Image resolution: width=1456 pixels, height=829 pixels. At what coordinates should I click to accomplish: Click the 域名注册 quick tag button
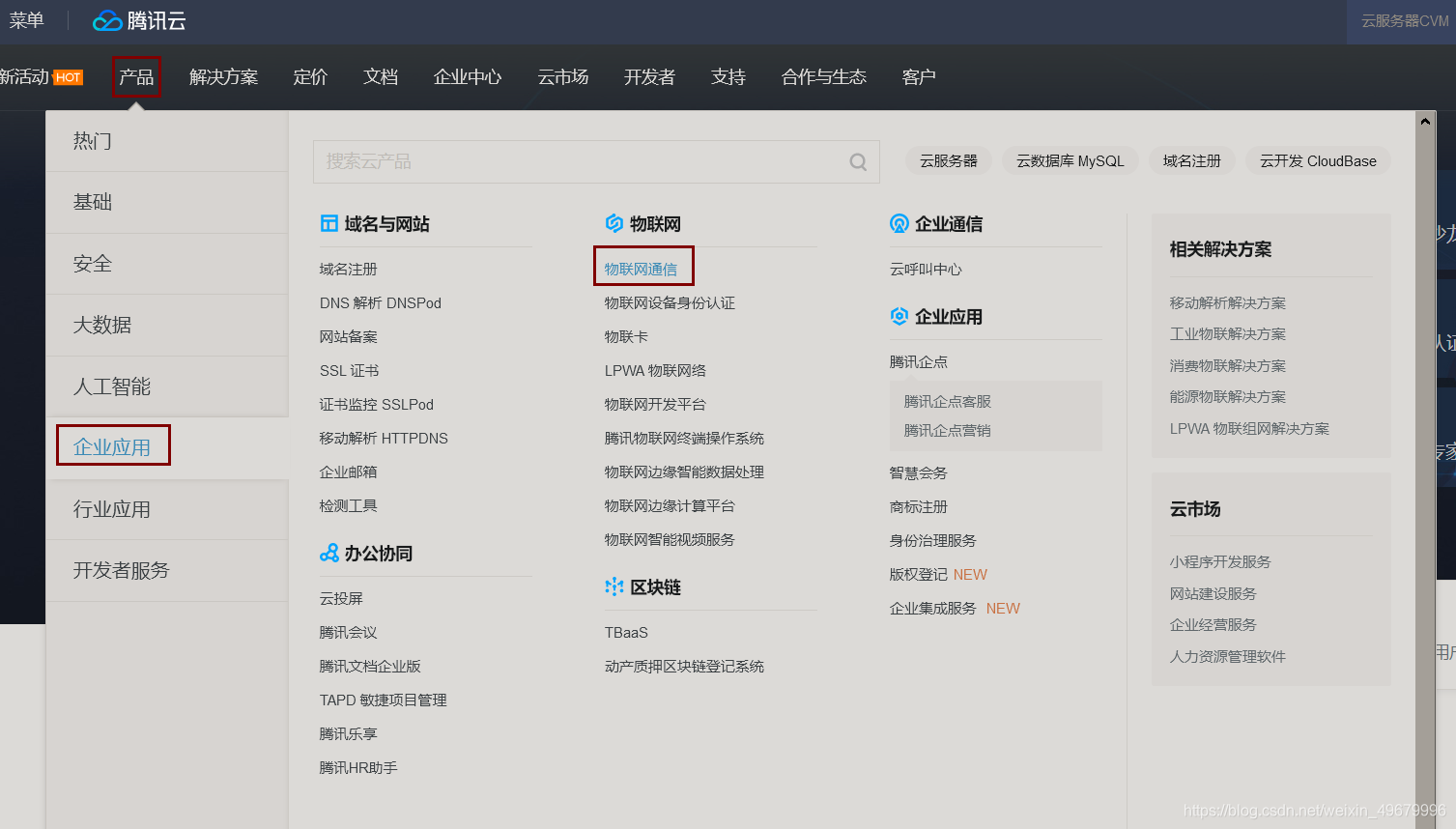pos(1192,161)
